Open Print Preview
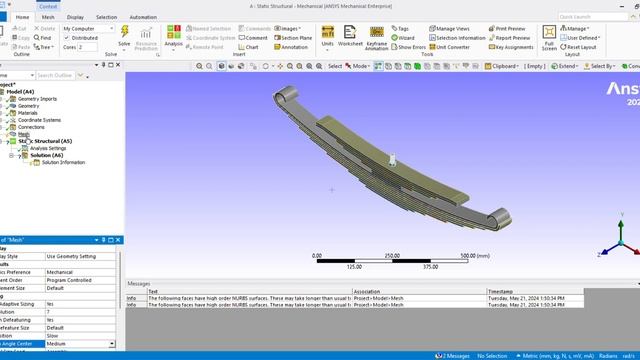Image resolution: width=640 pixels, height=360 pixels. pos(507,29)
